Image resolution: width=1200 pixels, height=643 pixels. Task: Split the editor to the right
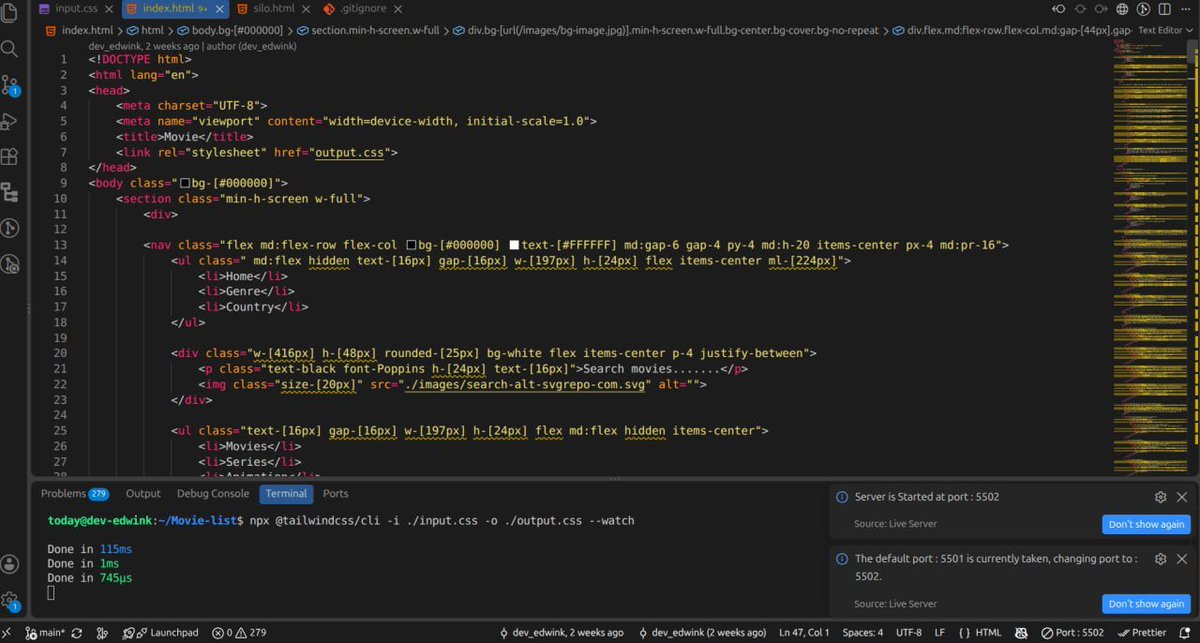[x=1166, y=9]
